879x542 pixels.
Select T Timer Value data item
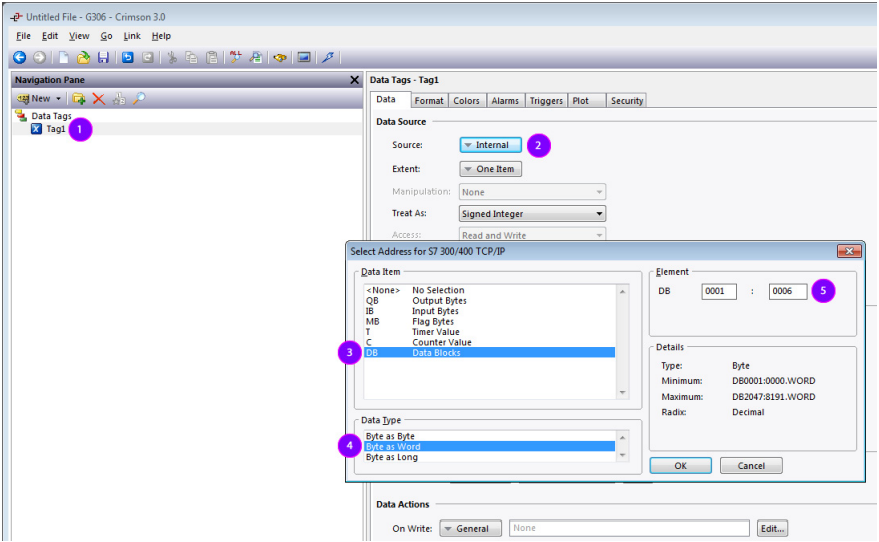coord(489,332)
